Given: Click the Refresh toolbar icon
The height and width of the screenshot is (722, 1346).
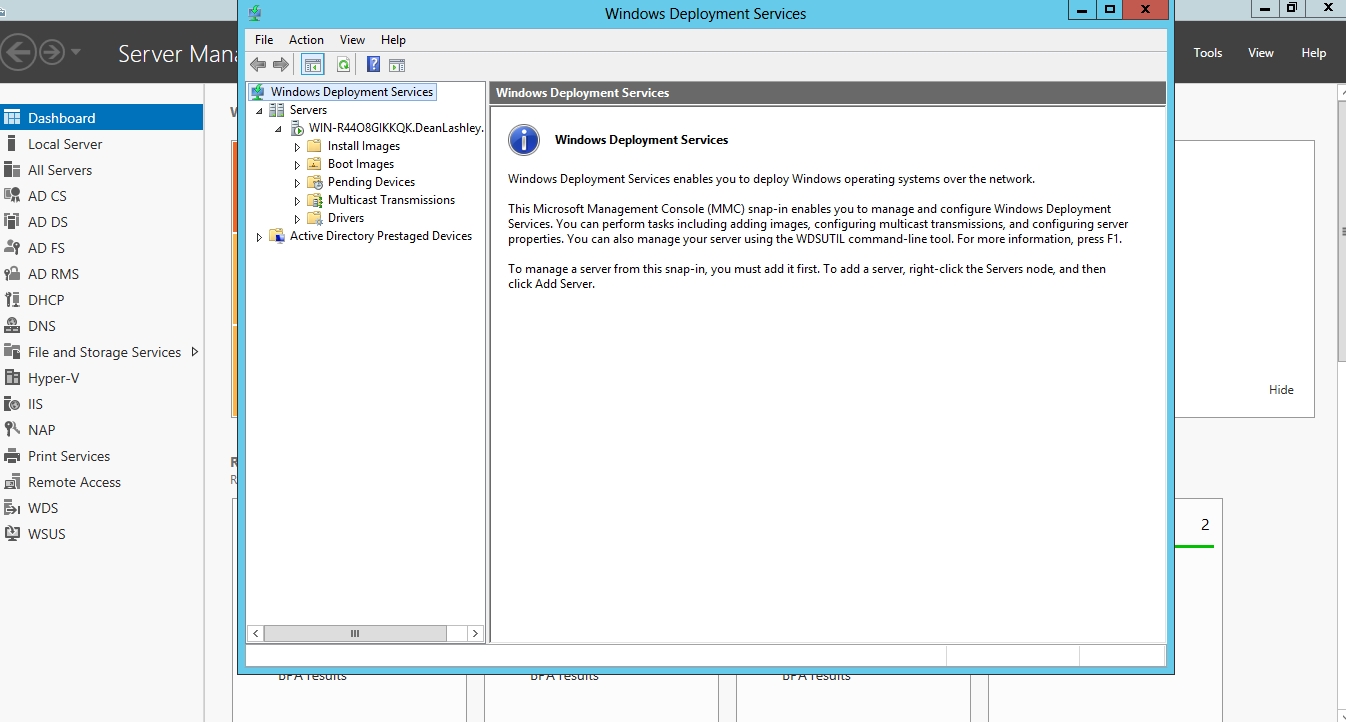Looking at the screenshot, I should (343, 65).
